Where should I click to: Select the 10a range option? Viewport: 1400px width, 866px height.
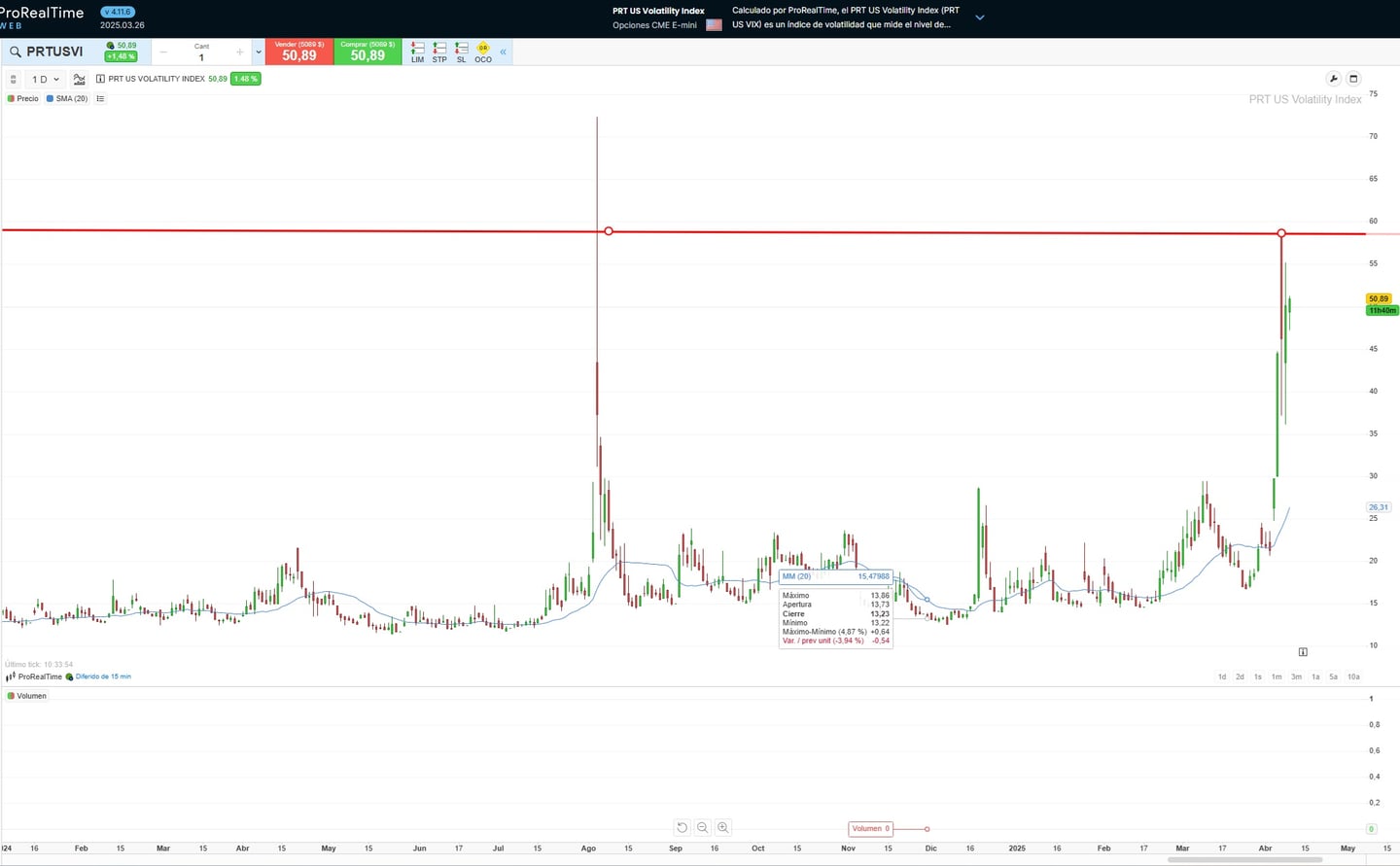pos(1353,675)
